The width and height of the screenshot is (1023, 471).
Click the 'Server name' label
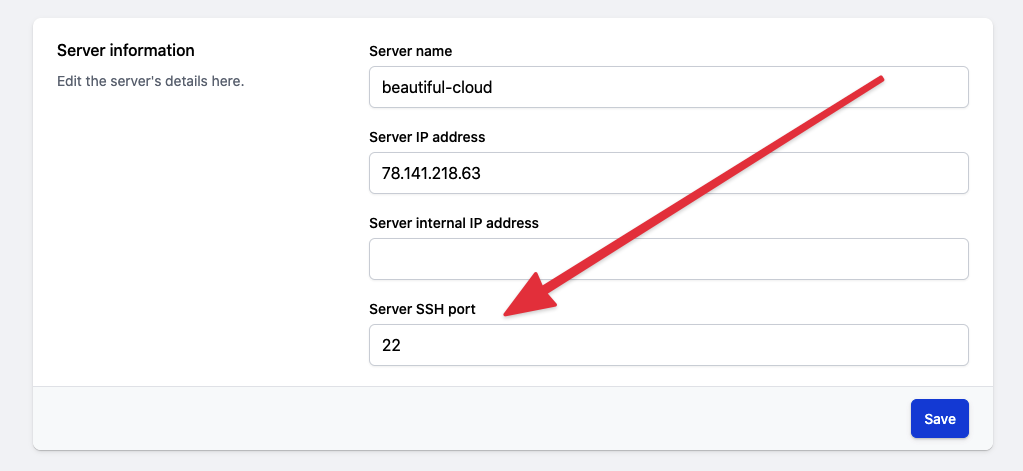(x=410, y=51)
